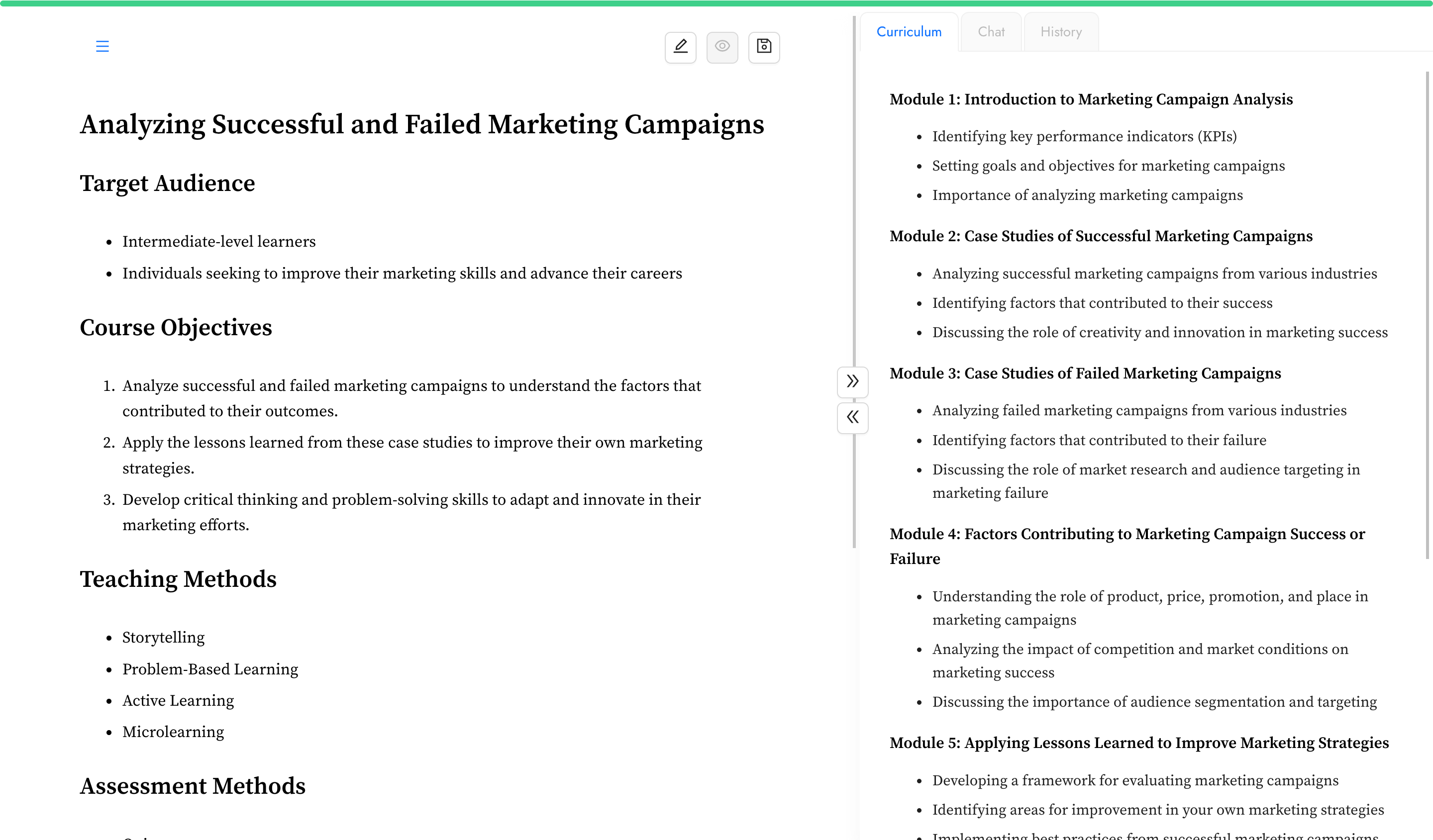Click the green progress bar at top
The image size is (1433, 840).
tap(716, 3)
